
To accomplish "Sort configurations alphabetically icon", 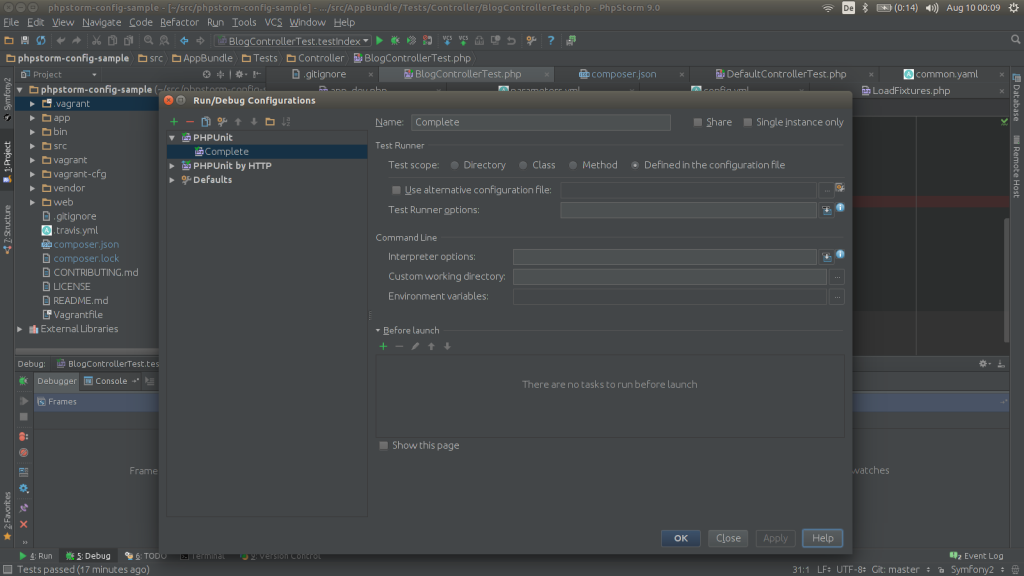I will (286, 121).
